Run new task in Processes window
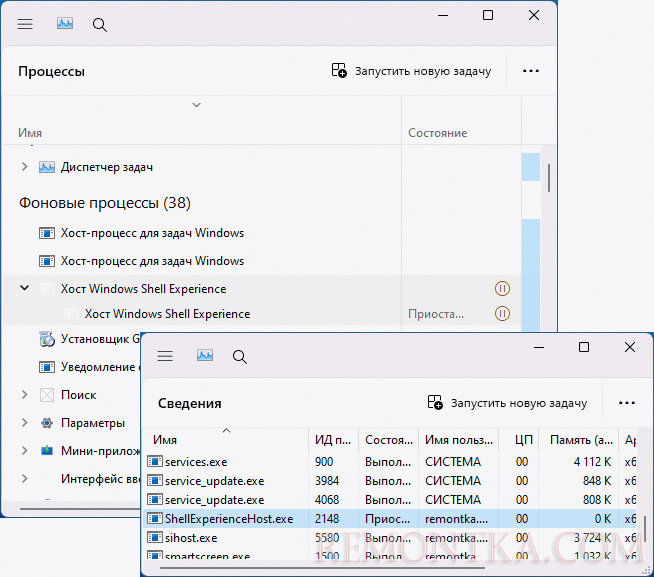 tap(411, 71)
